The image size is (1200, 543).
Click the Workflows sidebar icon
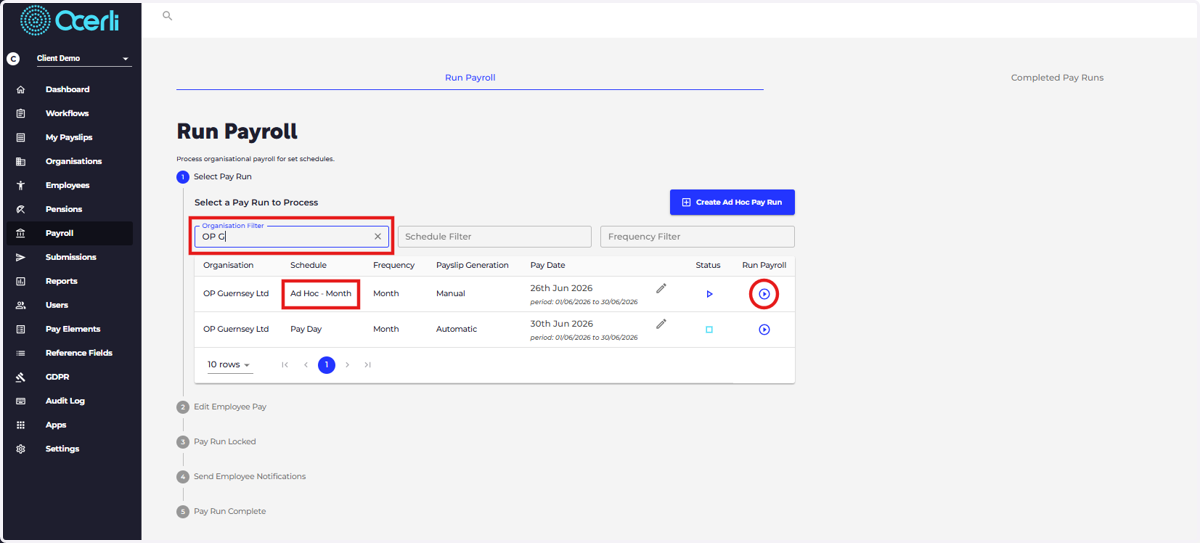click(x=21, y=113)
